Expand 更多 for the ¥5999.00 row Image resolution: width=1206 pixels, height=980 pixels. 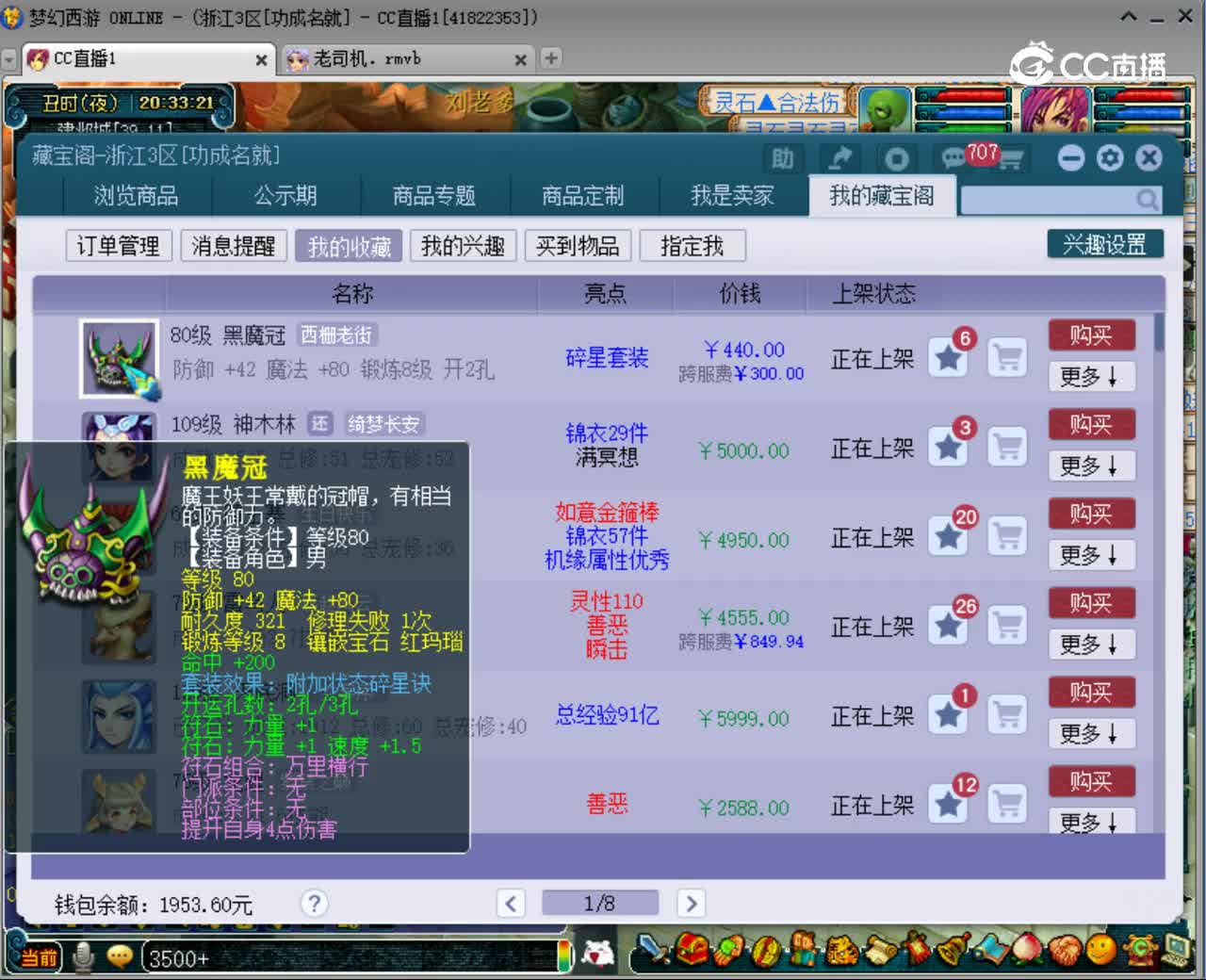click(1091, 733)
